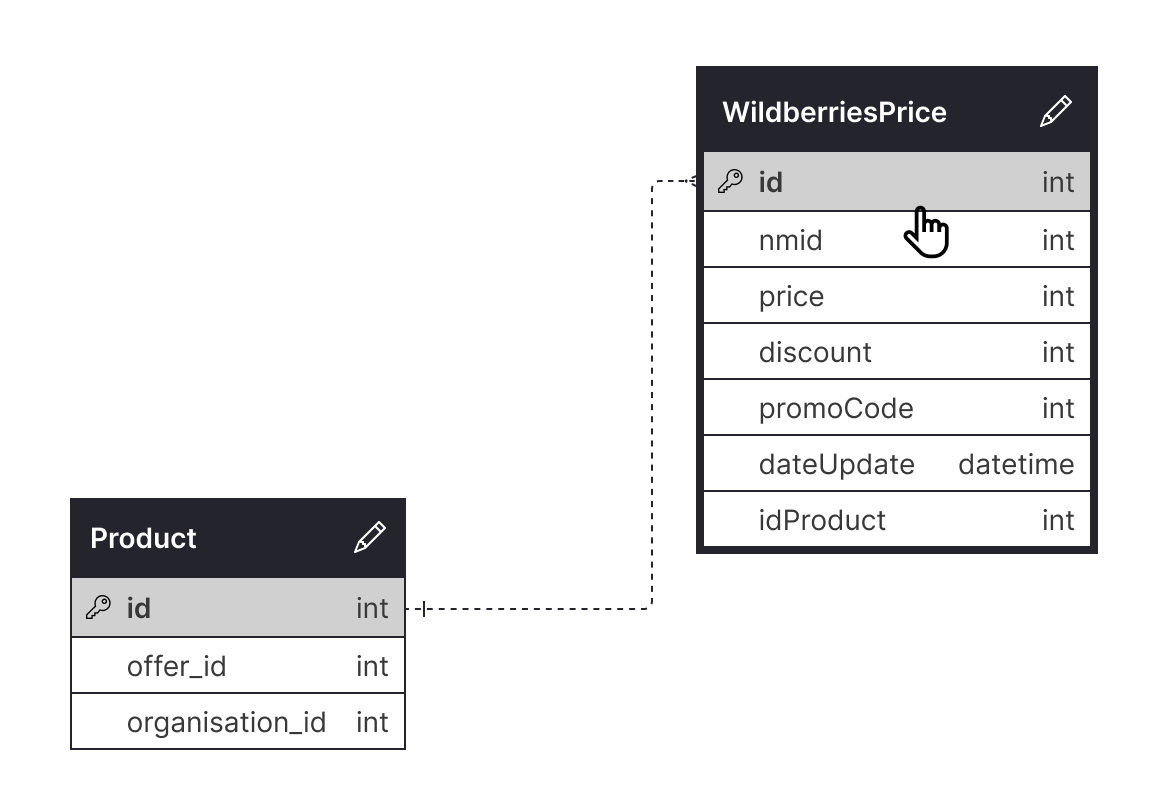Click the datetime type label
The height and width of the screenshot is (806, 1172).
tap(1016, 464)
